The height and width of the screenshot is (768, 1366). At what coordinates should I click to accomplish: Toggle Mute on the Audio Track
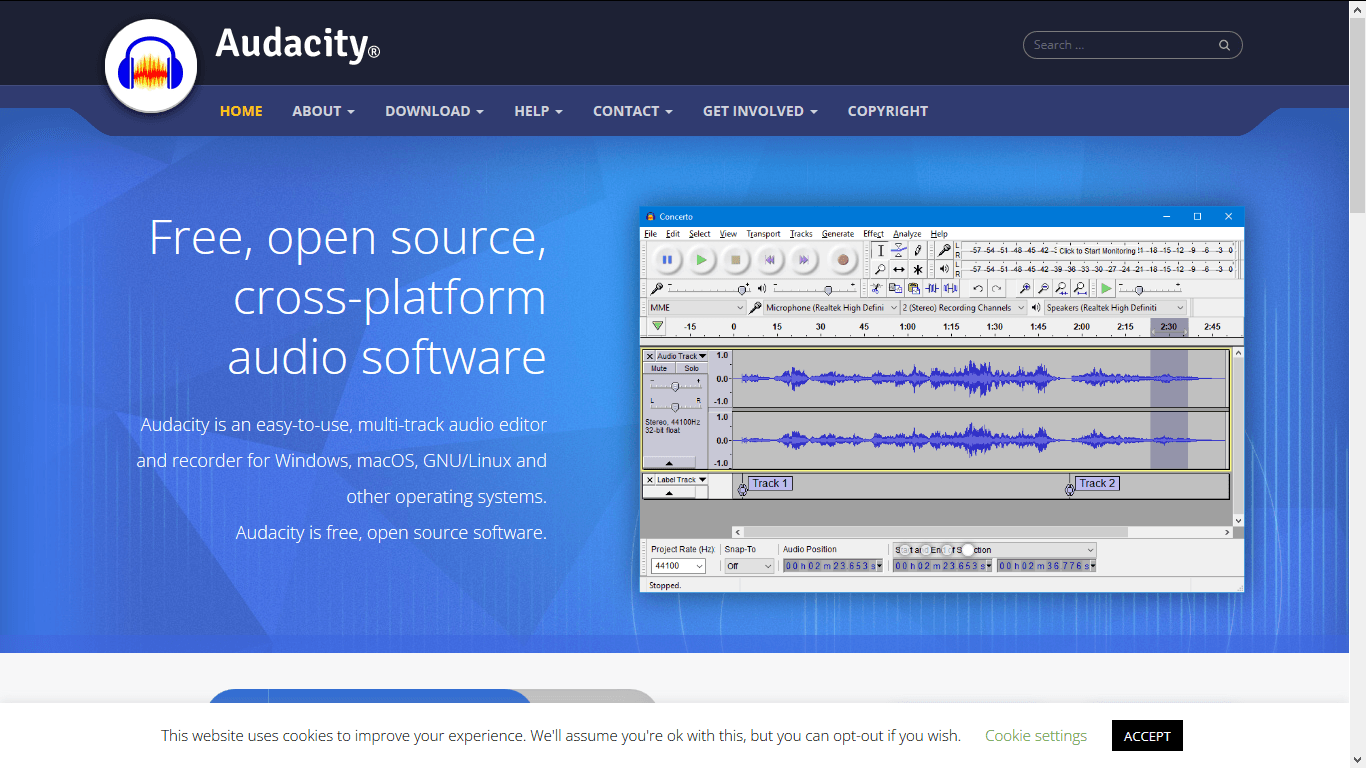(659, 368)
